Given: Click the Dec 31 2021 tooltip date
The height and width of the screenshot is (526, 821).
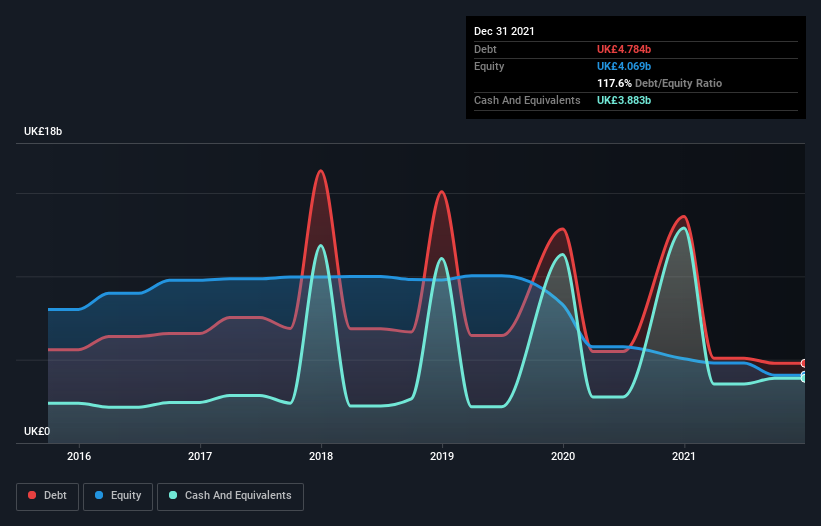Looking at the screenshot, I should pyautogui.click(x=504, y=31).
